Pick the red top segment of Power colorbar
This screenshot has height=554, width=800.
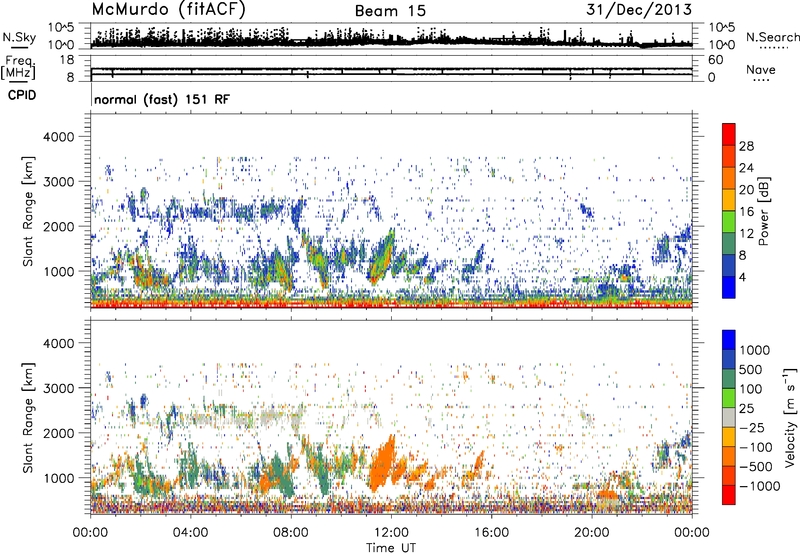[729, 134]
